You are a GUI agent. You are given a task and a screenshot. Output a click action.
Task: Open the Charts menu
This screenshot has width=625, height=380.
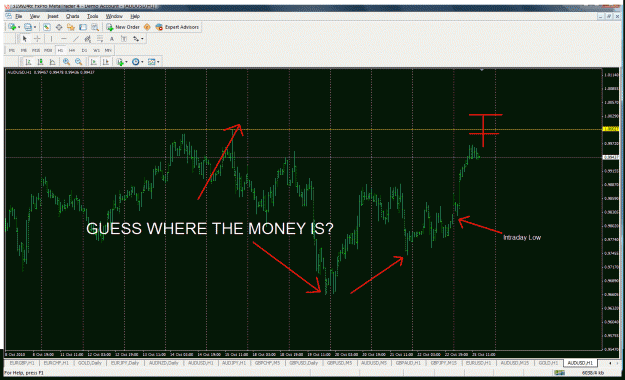tap(73, 16)
